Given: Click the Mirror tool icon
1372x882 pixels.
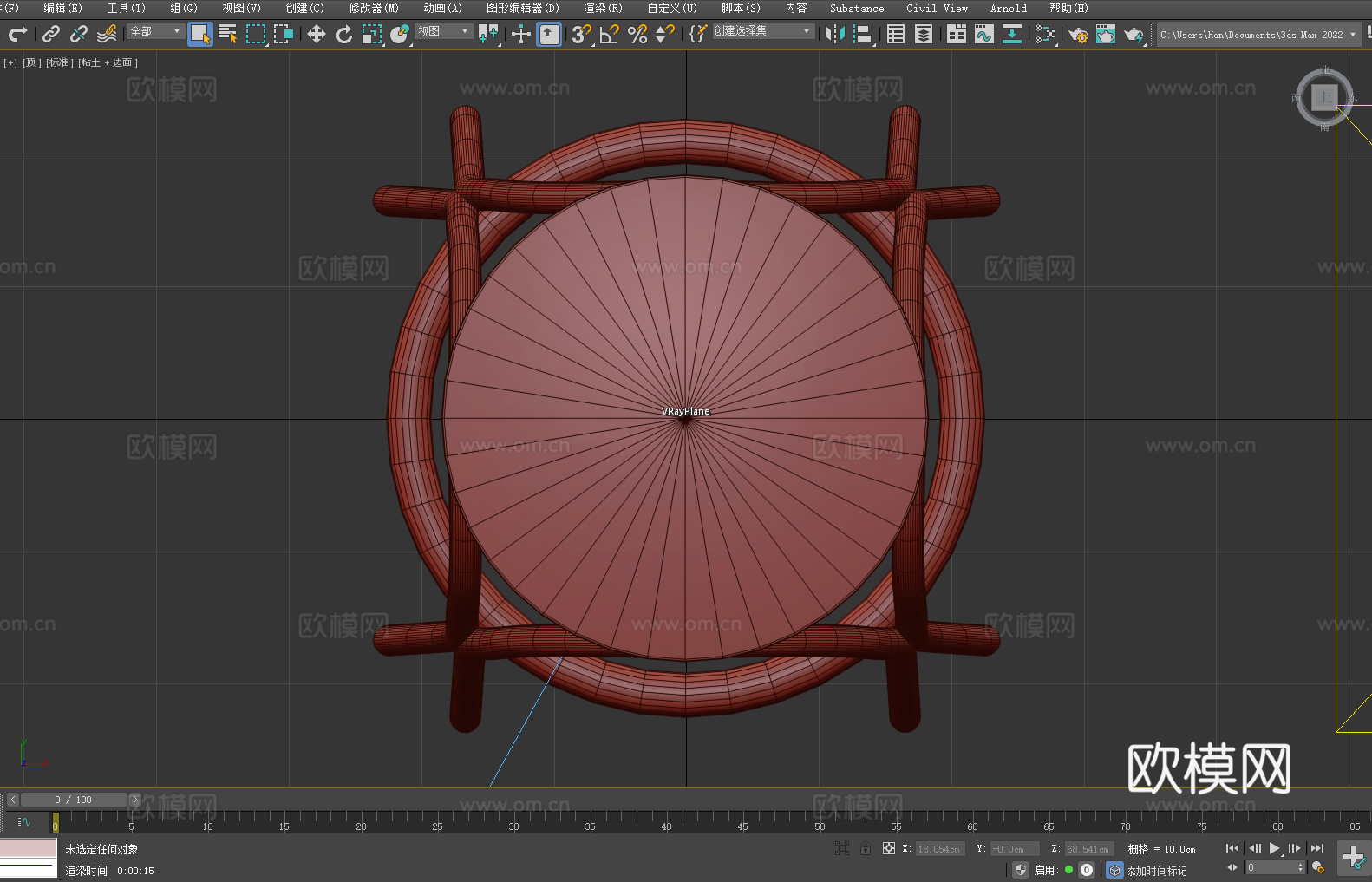Looking at the screenshot, I should [835, 34].
